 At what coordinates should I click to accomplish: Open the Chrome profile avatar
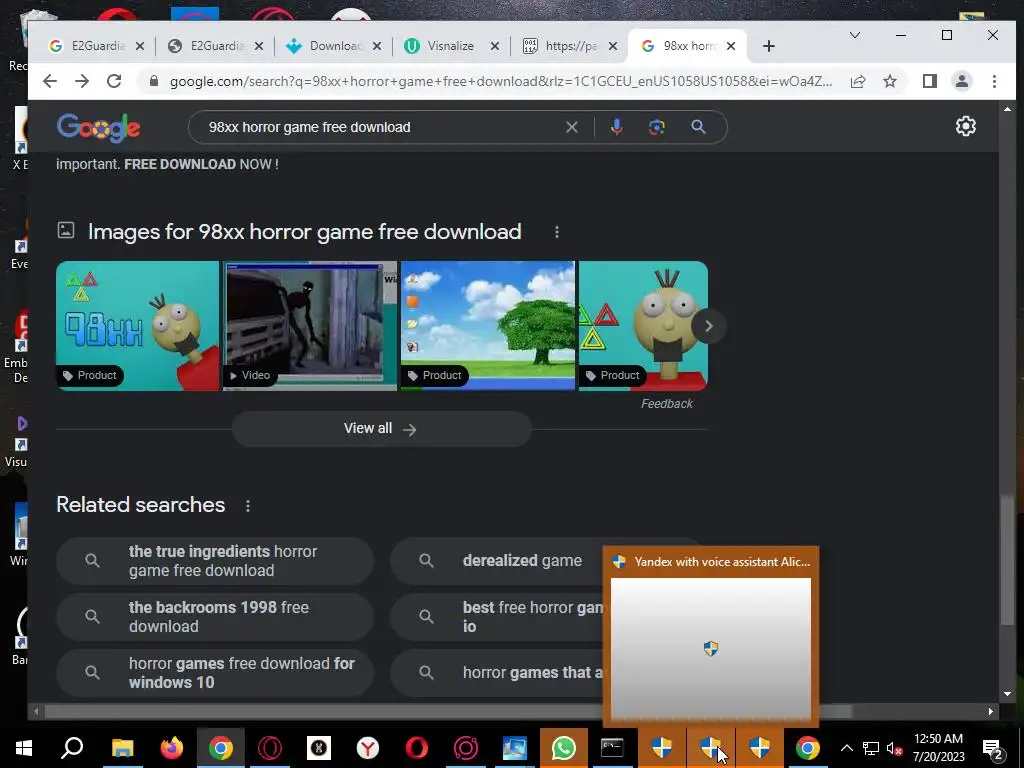click(962, 81)
